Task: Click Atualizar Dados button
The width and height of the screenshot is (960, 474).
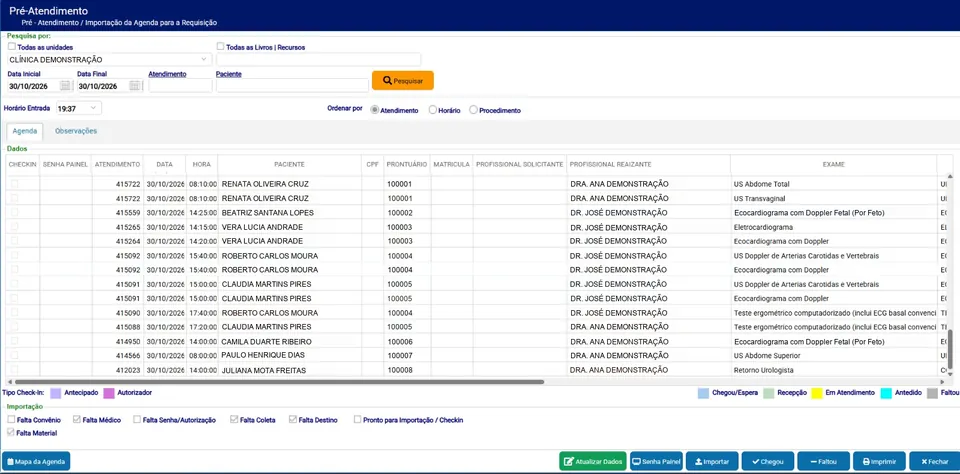Action: coord(593,462)
